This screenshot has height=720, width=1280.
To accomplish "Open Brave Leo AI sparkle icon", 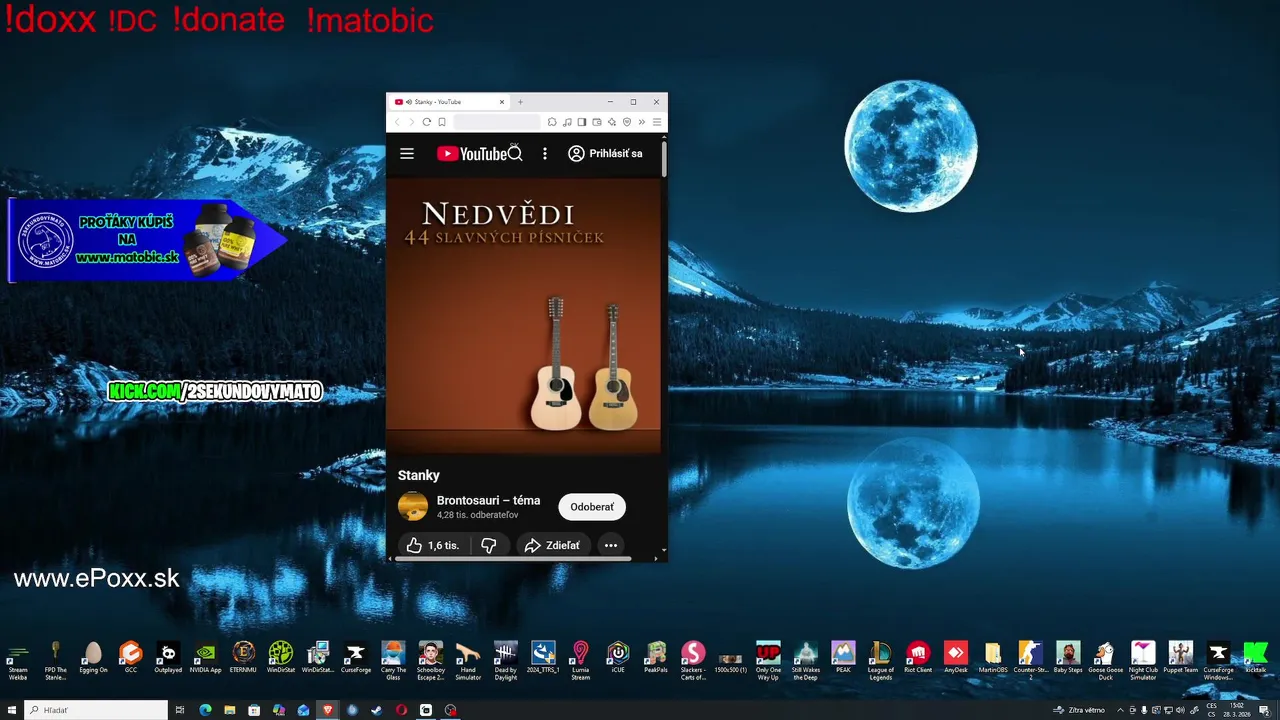I will tap(612, 122).
